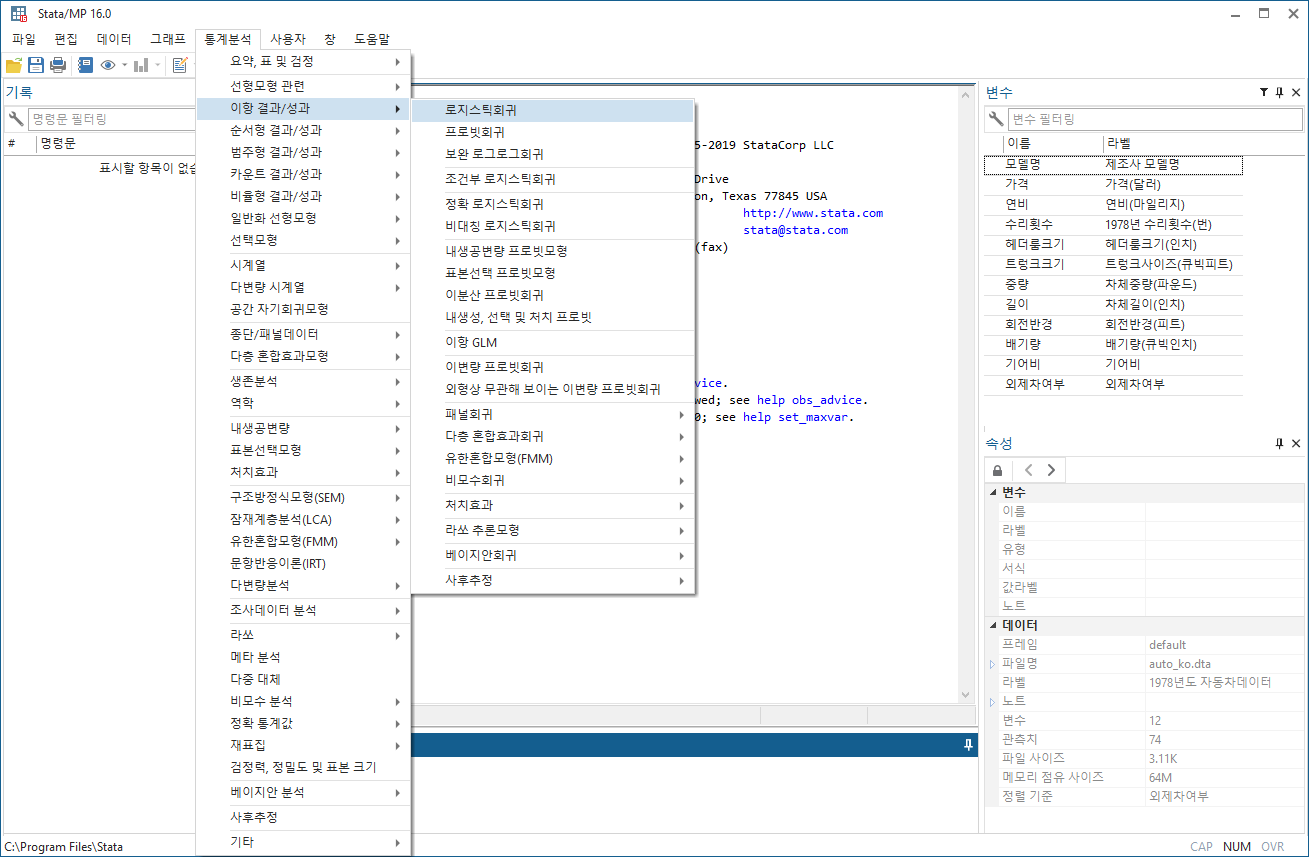Image resolution: width=1309 pixels, height=857 pixels.
Task: Choose 이항 GLM menu entry
Action: pyautogui.click(x=553, y=342)
